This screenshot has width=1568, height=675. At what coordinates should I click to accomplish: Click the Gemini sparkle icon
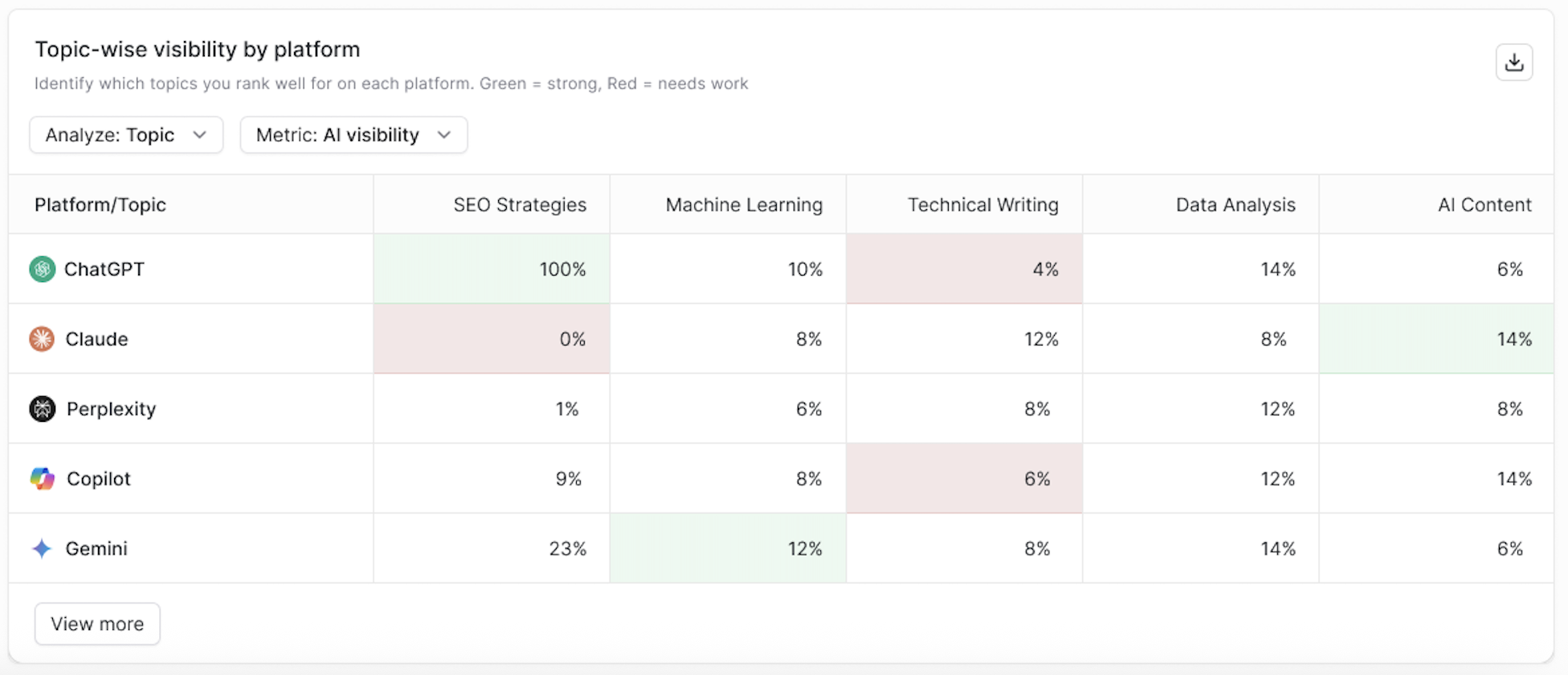click(x=43, y=549)
